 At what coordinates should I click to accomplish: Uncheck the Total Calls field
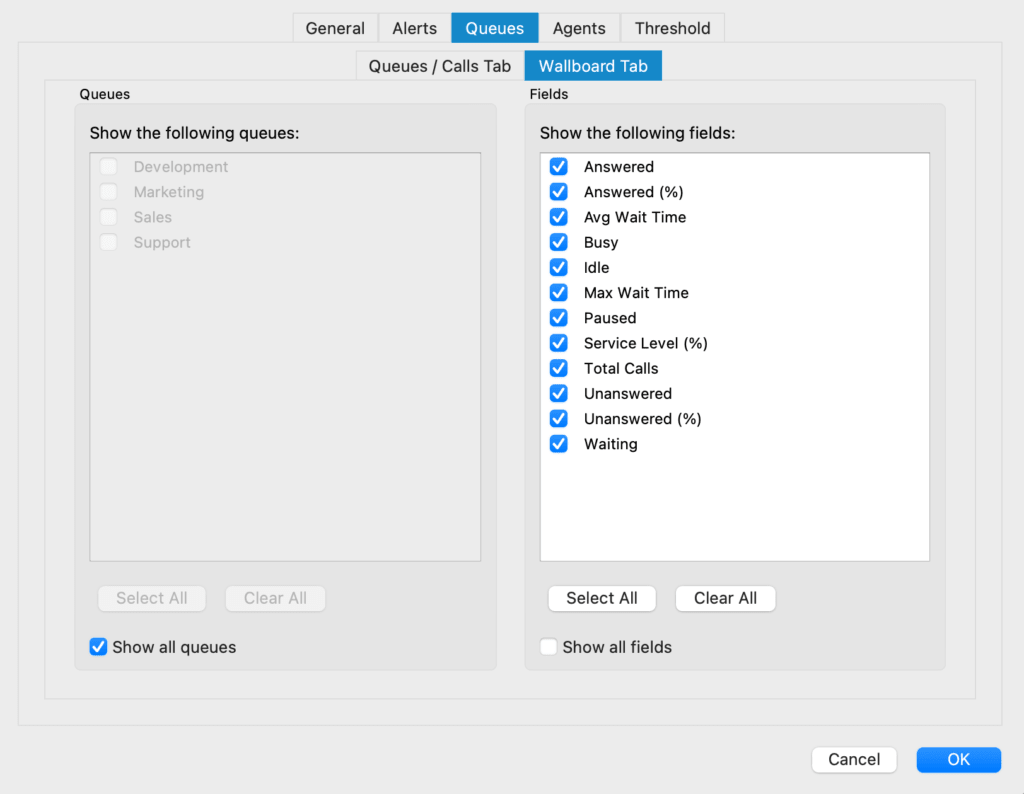558,368
